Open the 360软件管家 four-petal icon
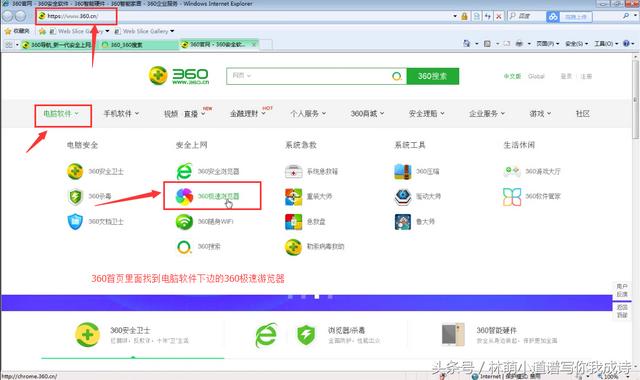 [512, 197]
